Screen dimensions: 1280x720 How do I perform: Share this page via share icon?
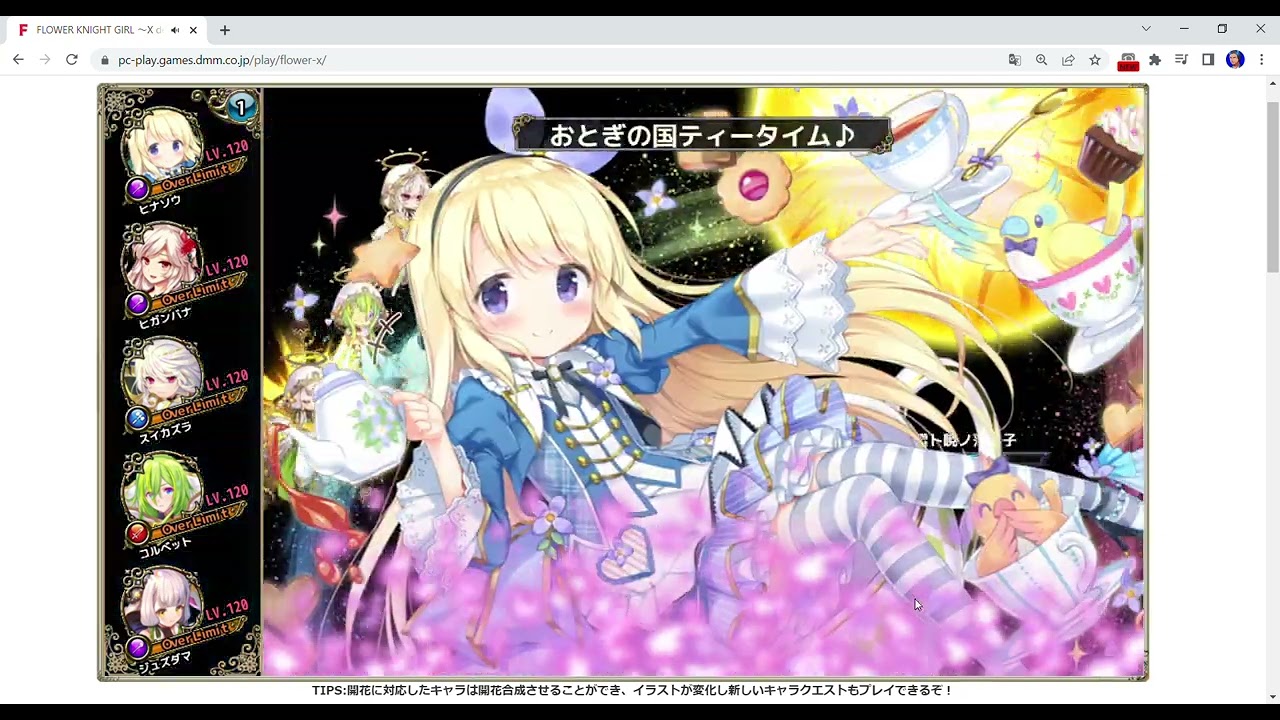(x=1068, y=60)
